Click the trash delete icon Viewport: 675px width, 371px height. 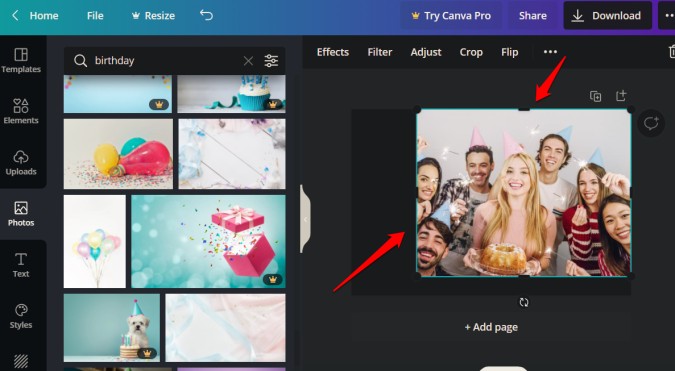[672, 52]
